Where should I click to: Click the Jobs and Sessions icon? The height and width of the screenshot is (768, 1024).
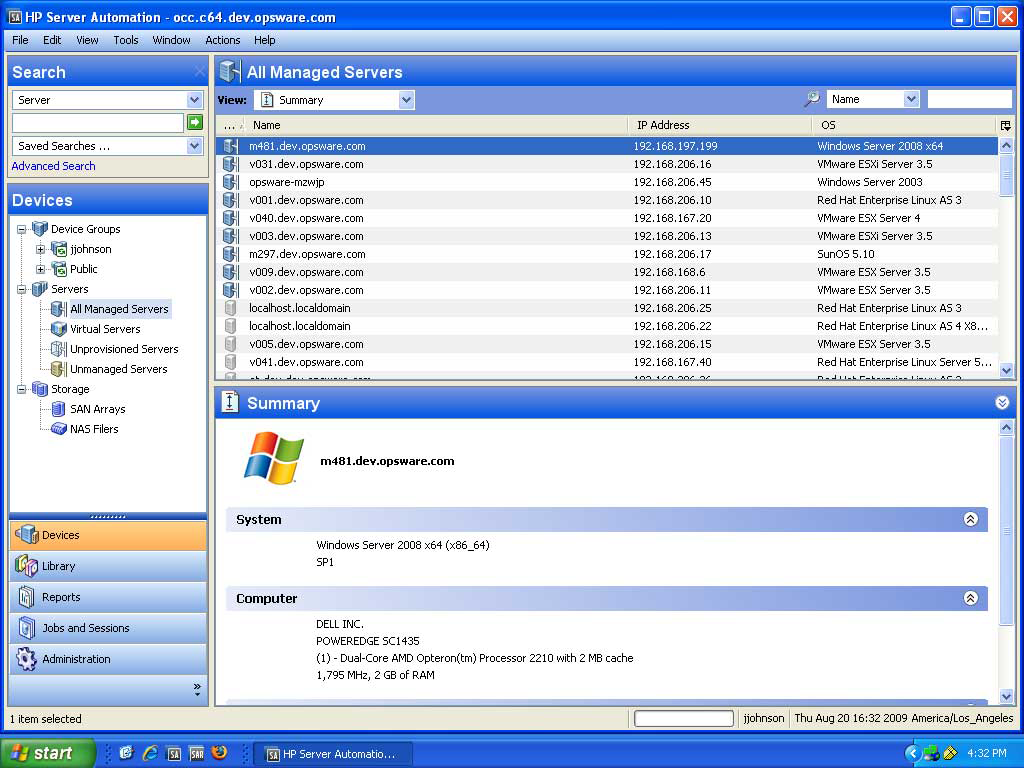tap(26, 628)
